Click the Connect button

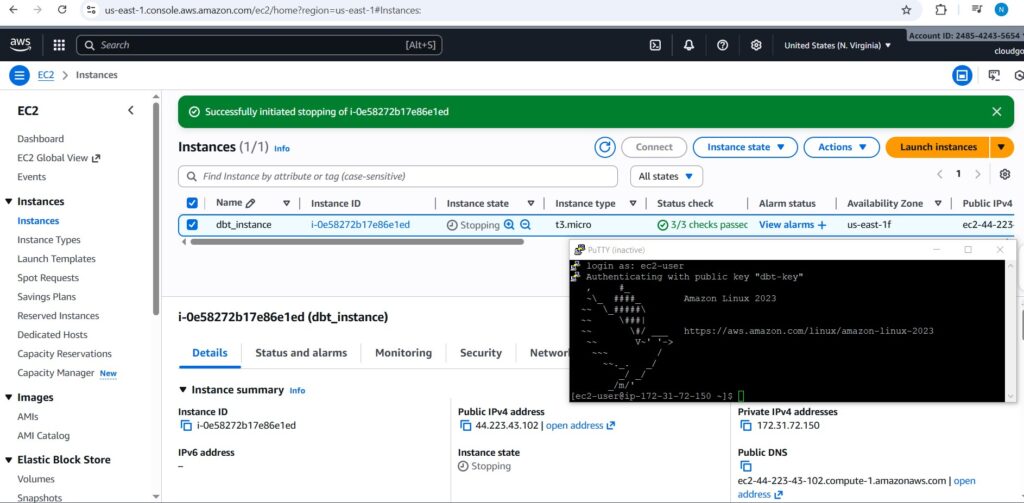coord(654,147)
